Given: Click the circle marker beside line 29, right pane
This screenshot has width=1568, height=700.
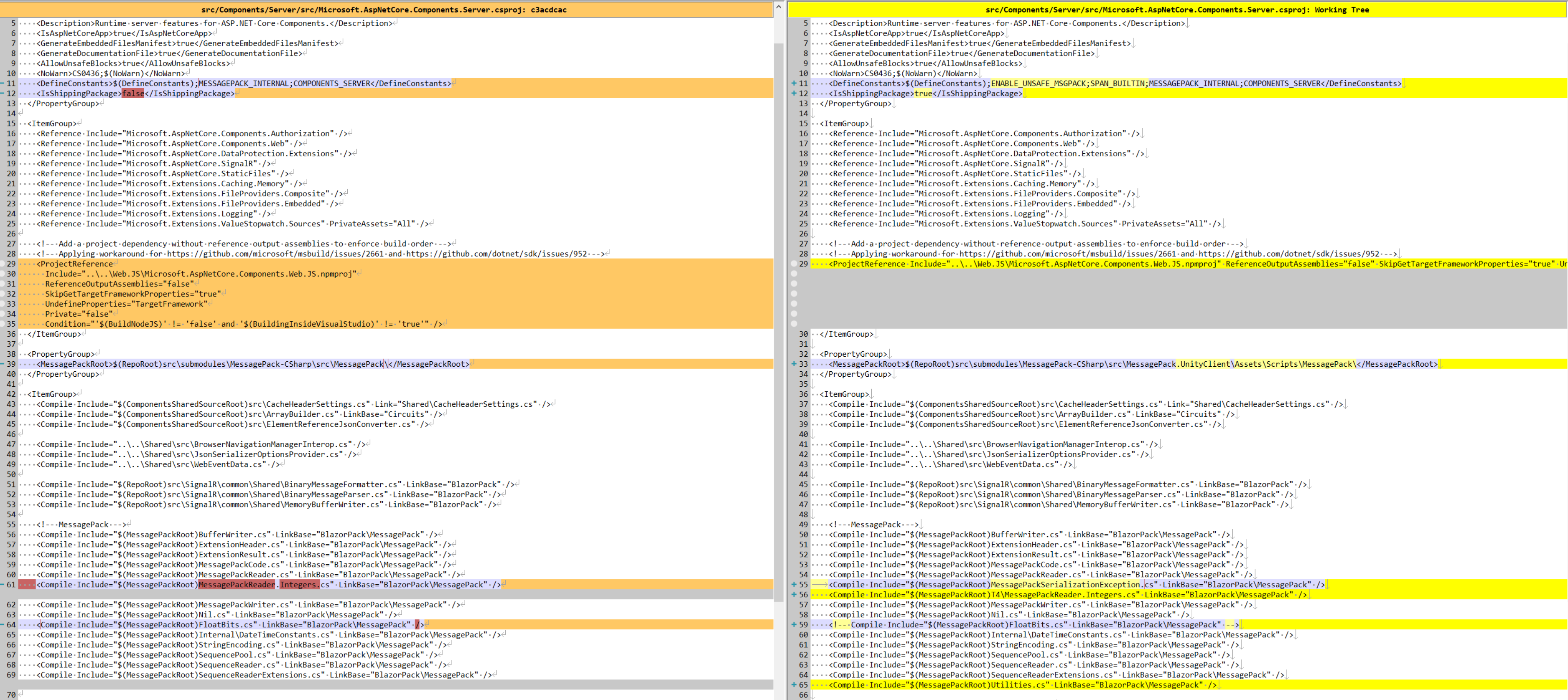Looking at the screenshot, I should coord(794,264).
